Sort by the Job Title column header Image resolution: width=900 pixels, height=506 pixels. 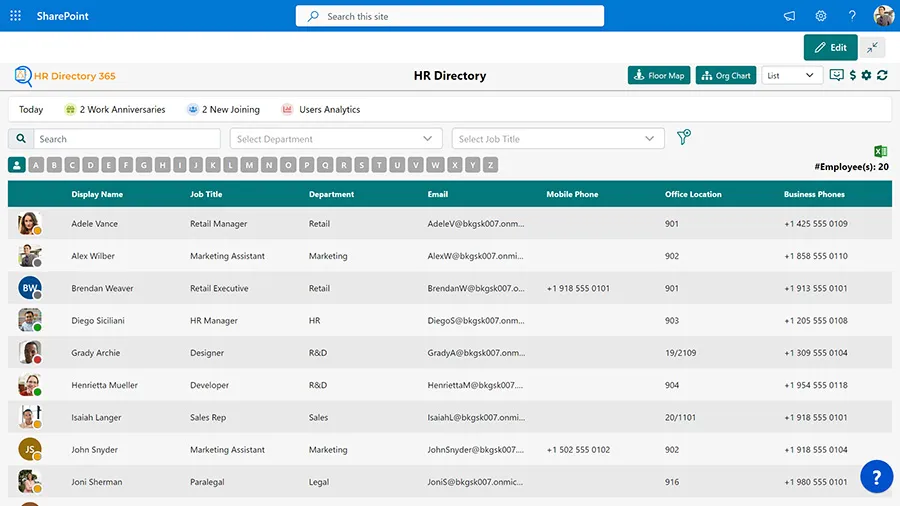pyautogui.click(x=206, y=194)
